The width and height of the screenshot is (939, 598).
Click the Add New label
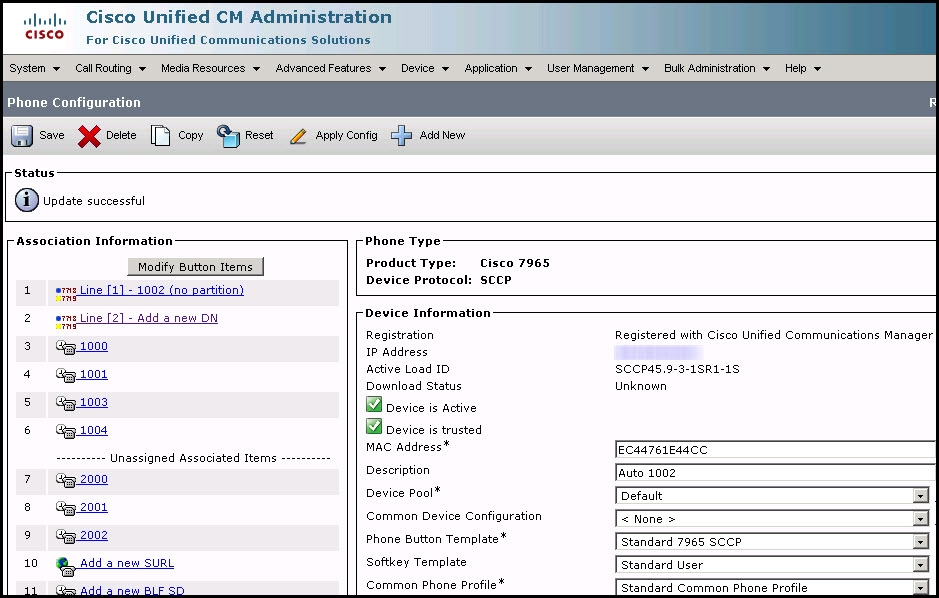click(442, 135)
